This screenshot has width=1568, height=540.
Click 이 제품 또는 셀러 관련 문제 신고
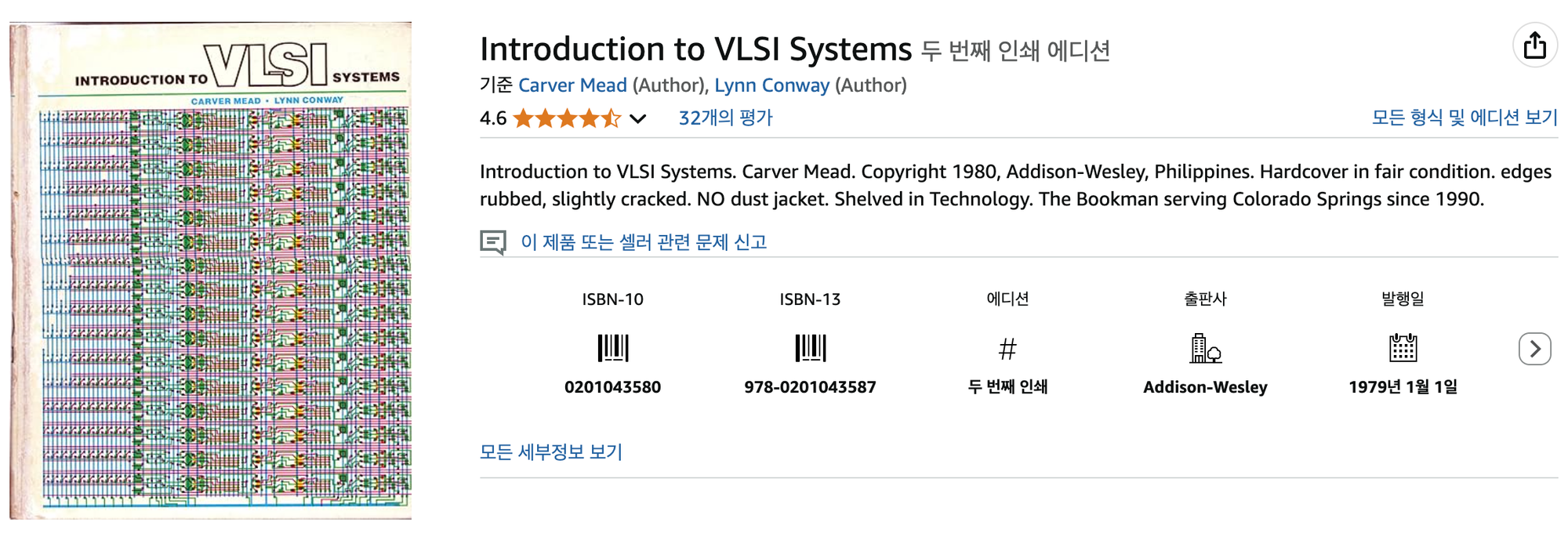point(643,242)
